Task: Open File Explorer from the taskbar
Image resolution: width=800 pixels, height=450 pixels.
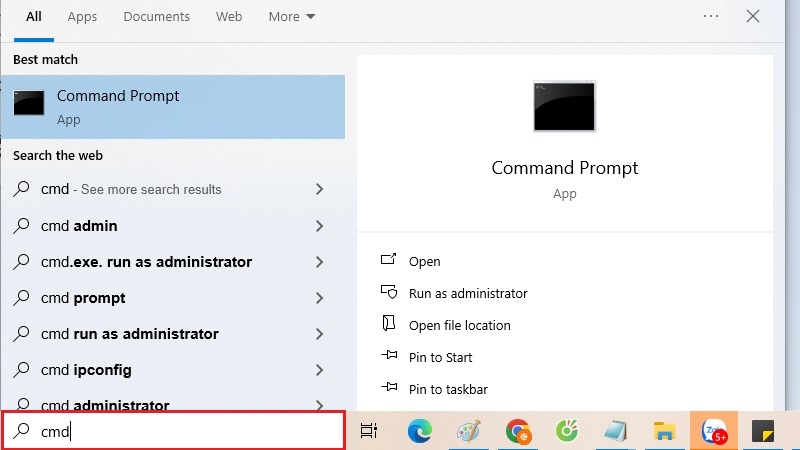Action: tap(664, 431)
